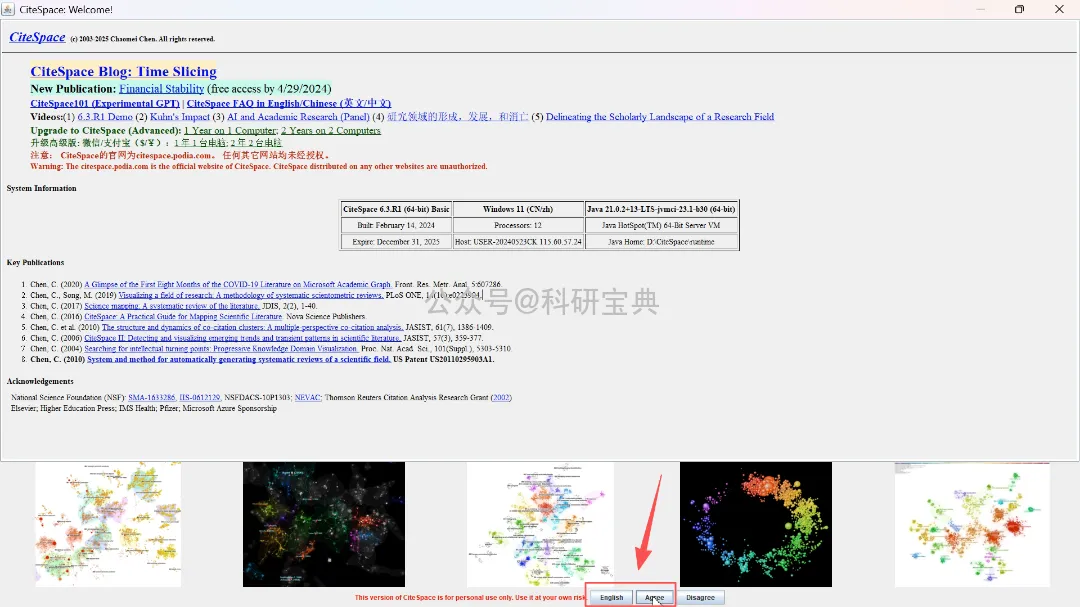This screenshot has height=607, width=1080.
Task: Click the 'Expire: December 31, 2025' cell
Action: tap(396, 242)
